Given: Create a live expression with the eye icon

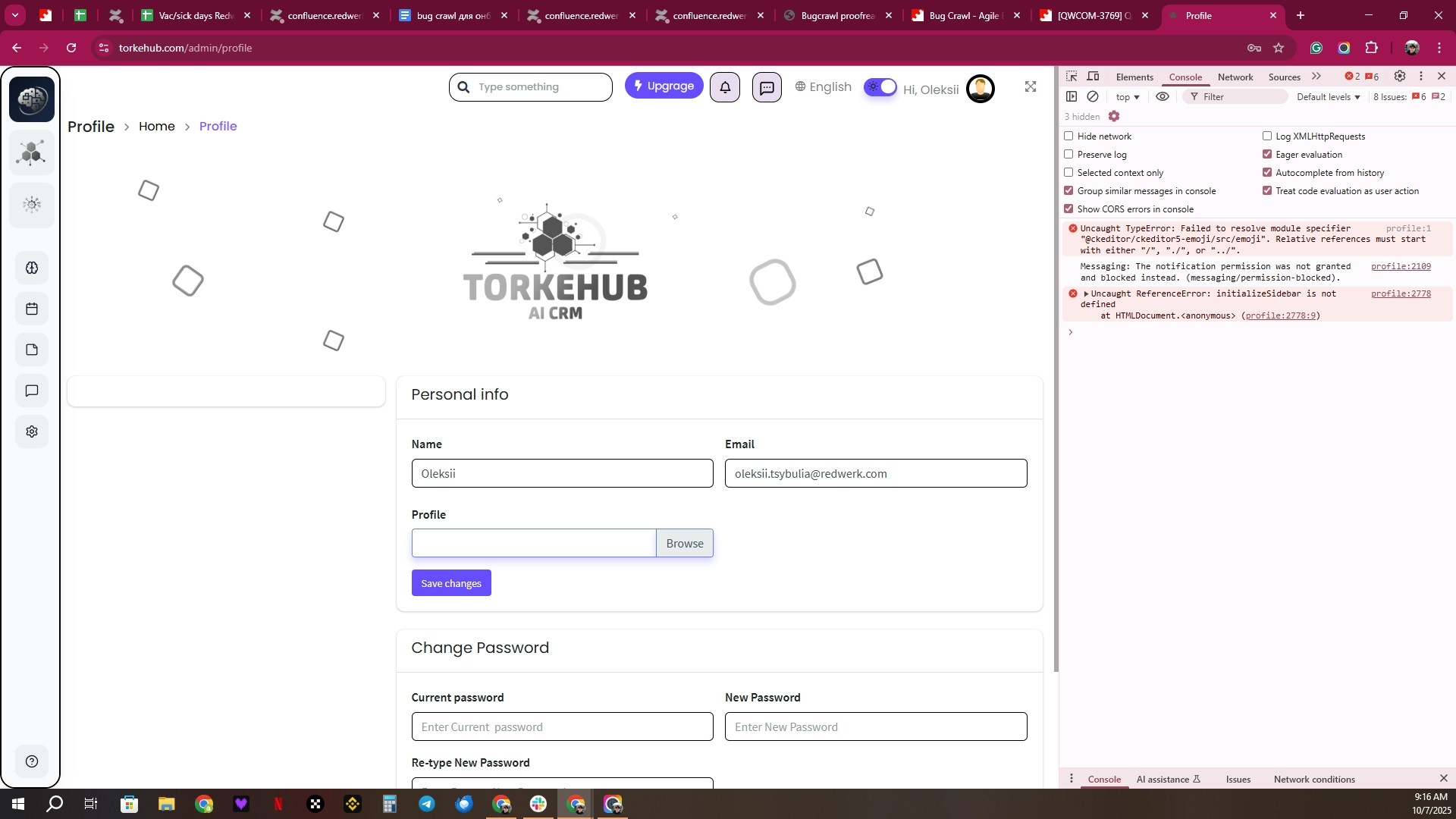Looking at the screenshot, I should [1163, 96].
